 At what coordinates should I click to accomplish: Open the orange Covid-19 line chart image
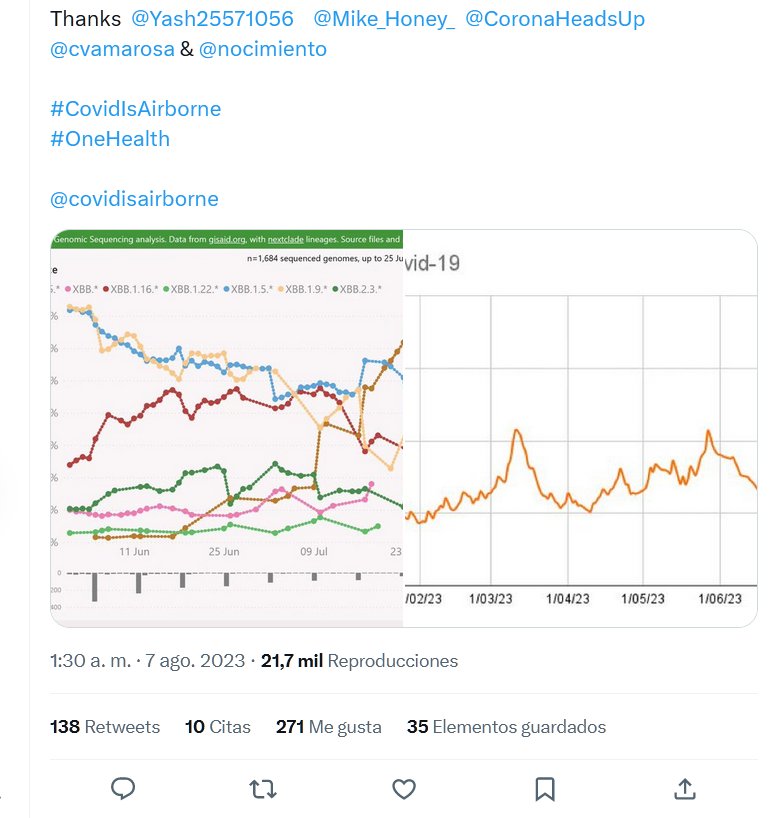(x=580, y=428)
